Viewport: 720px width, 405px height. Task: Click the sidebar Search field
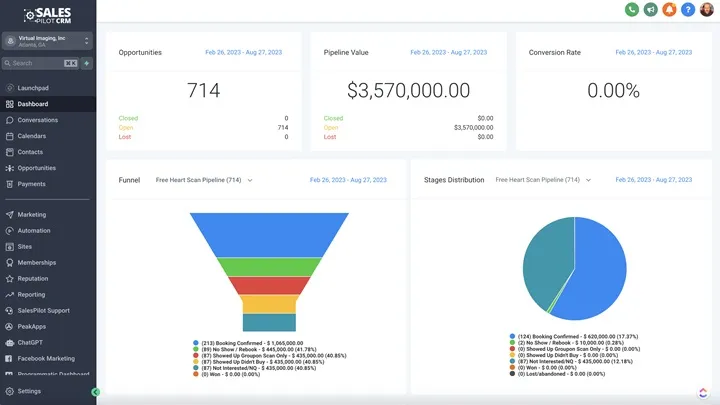click(35, 63)
